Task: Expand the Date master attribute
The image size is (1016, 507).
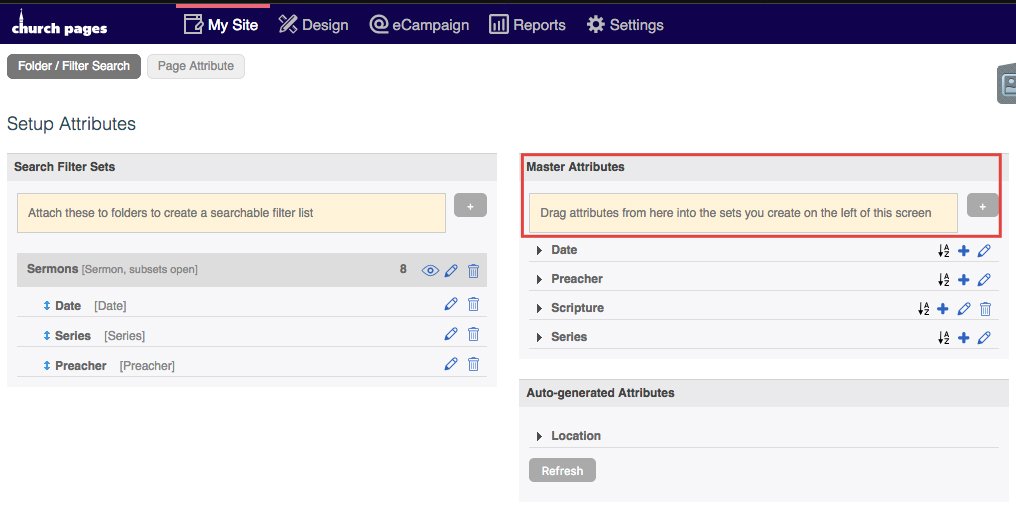Action: tap(539, 250)
